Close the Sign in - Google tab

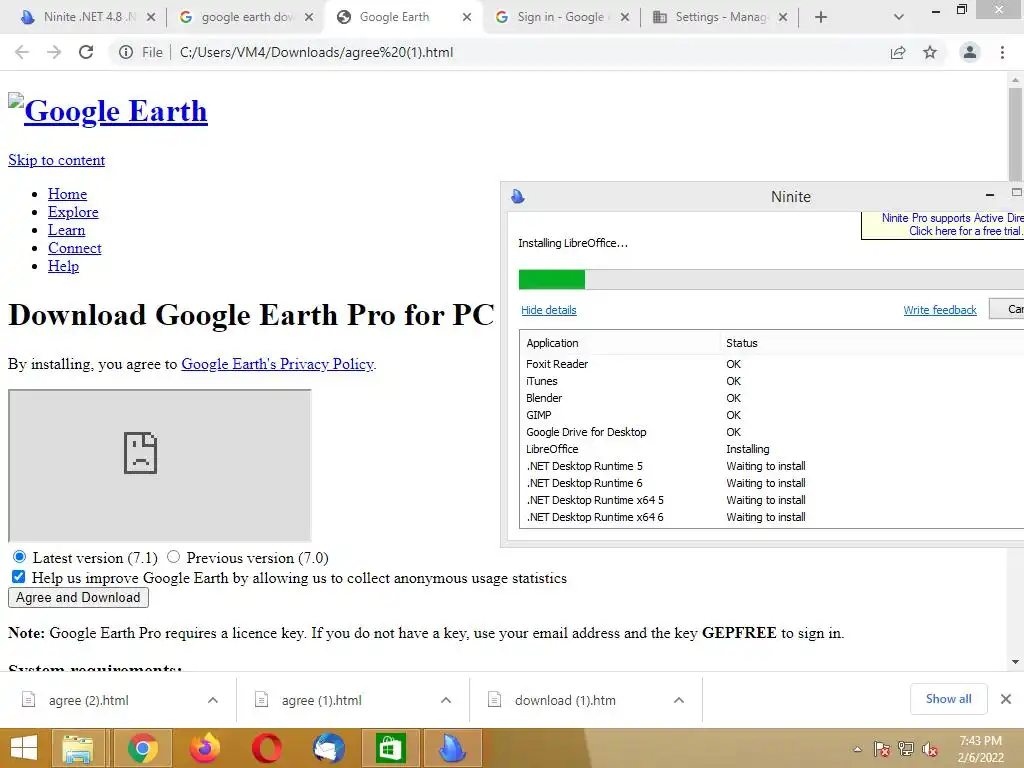tap(625, 17)
